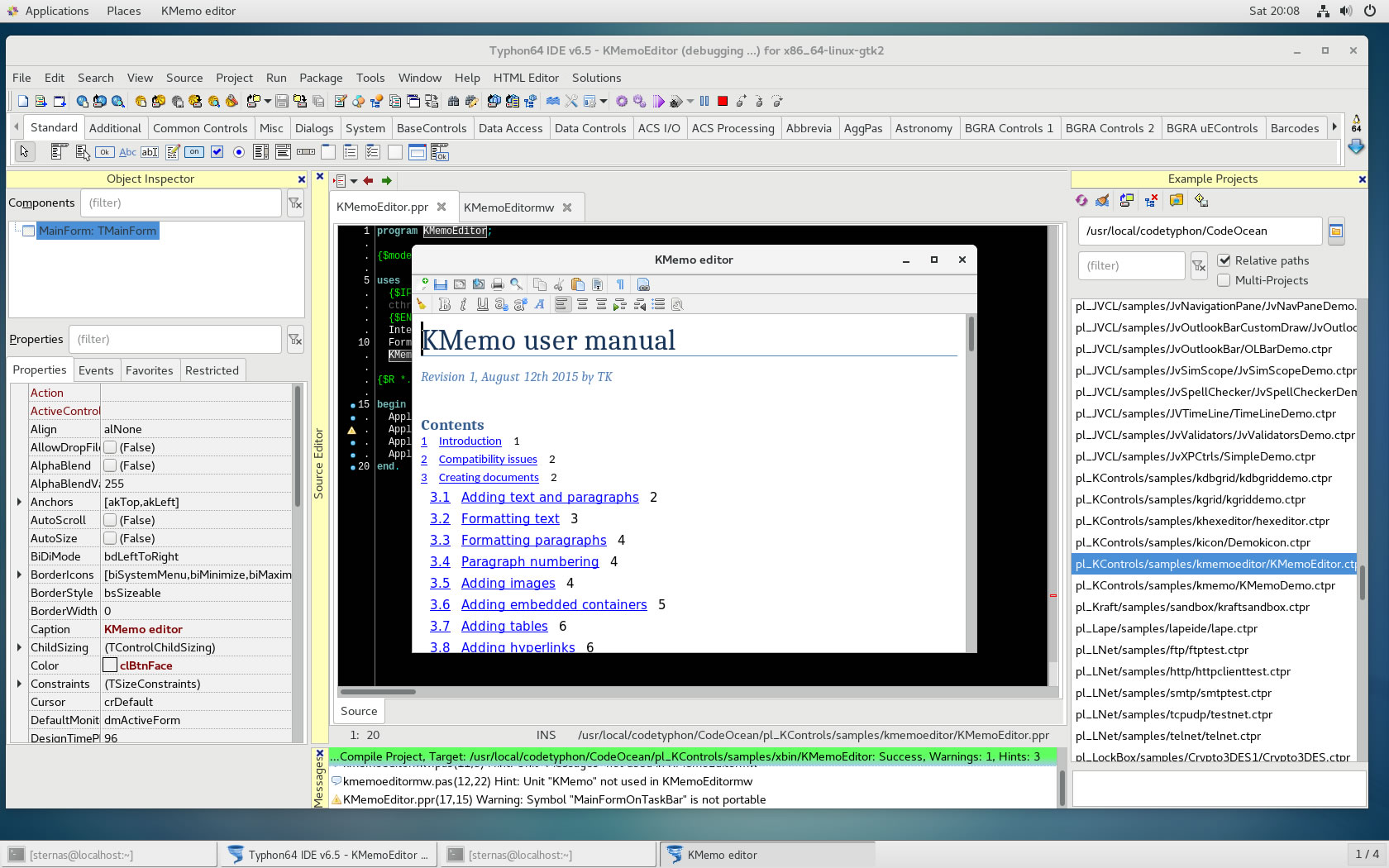The image size is (1389, 868).
Task: Click the magnifier search icon in KMemo editor
Action: tap(516, 284)
